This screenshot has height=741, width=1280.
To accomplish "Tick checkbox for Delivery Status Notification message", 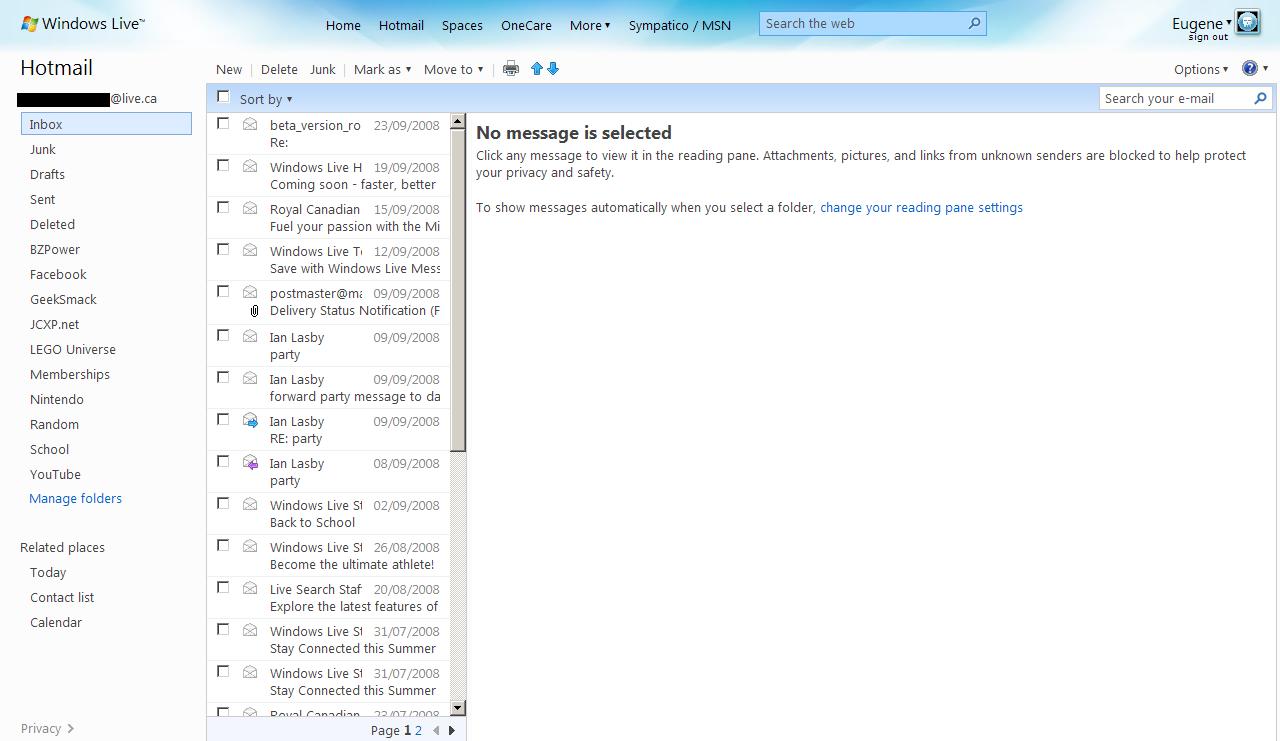I will (223, 291).
